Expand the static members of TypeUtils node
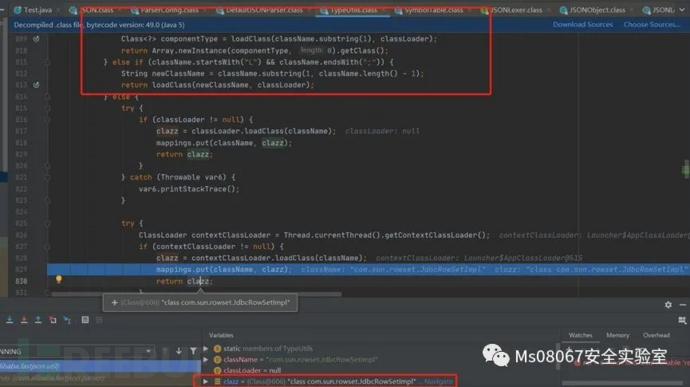690x387 pixels. click(206, 348)
